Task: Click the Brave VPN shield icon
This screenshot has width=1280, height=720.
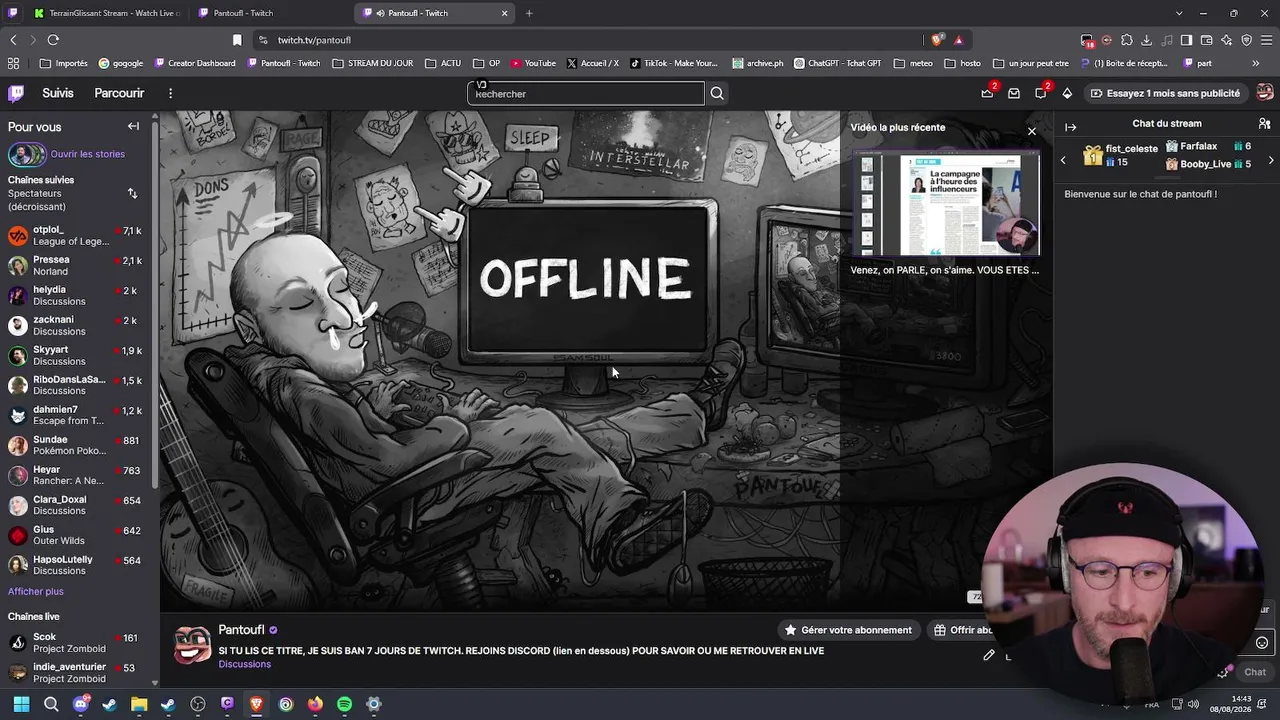Action: click(1246, 40)
